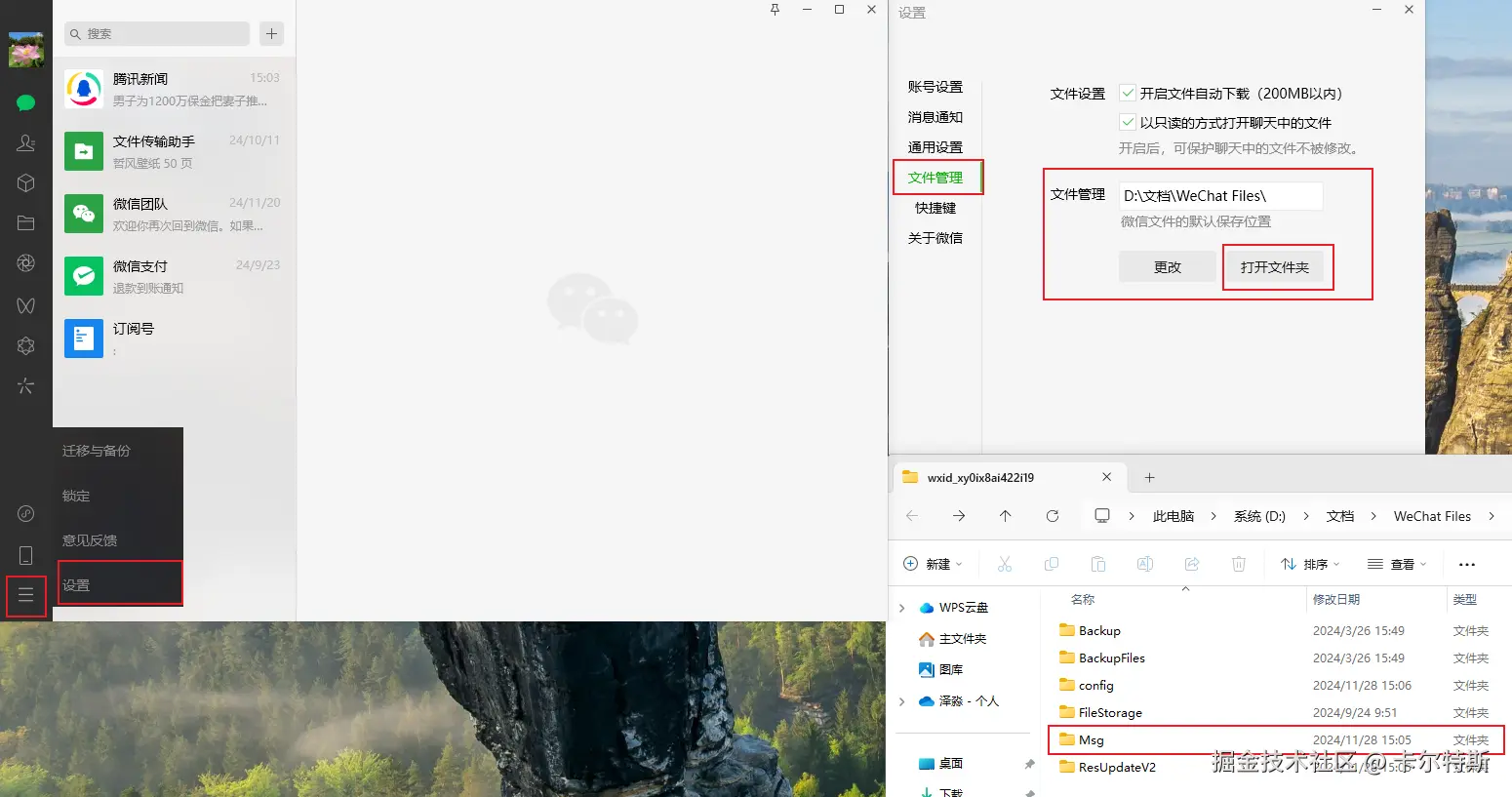Click the WeChat search box

coord(157,33)
